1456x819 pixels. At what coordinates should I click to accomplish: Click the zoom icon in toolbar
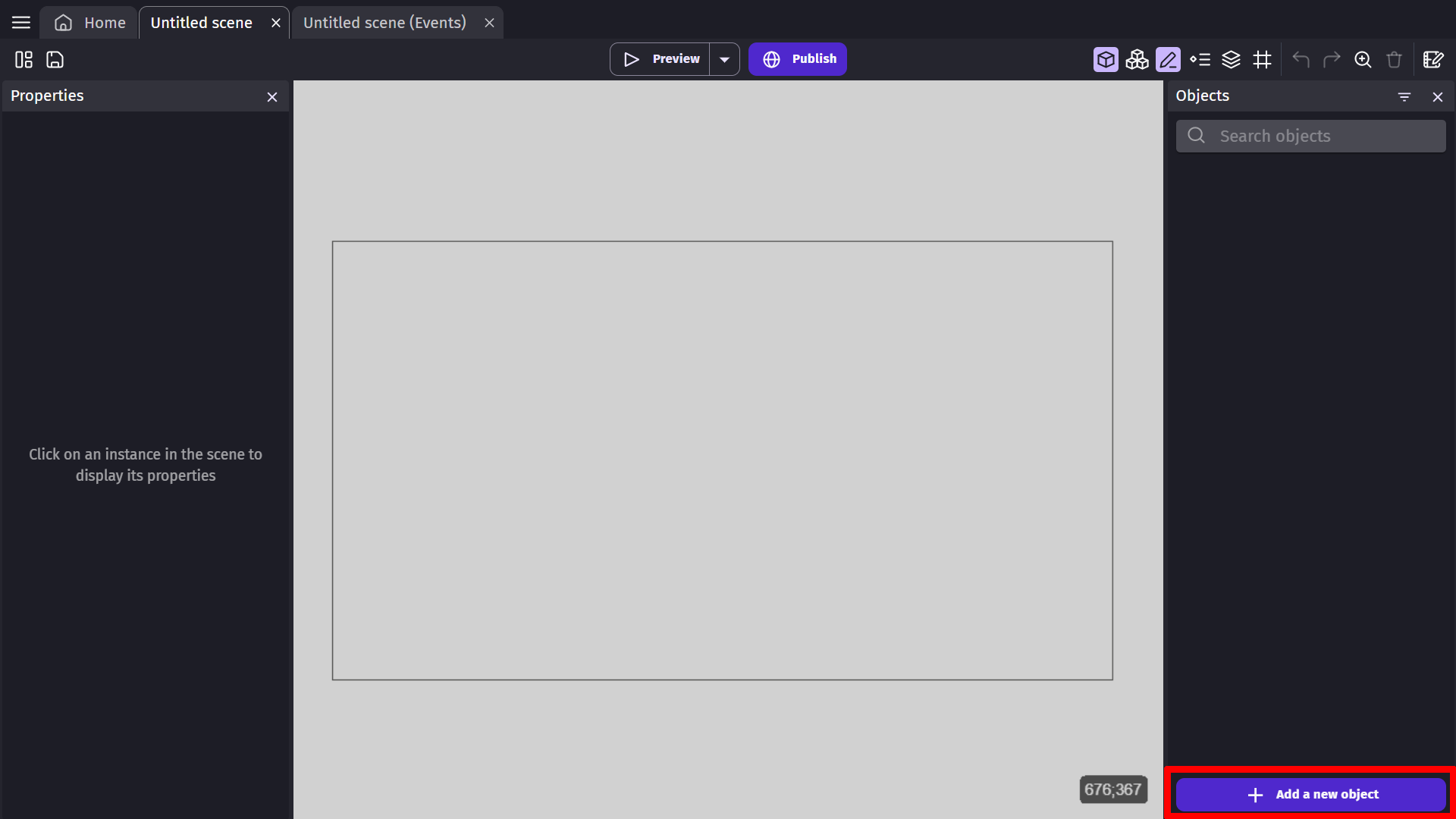1362,60
